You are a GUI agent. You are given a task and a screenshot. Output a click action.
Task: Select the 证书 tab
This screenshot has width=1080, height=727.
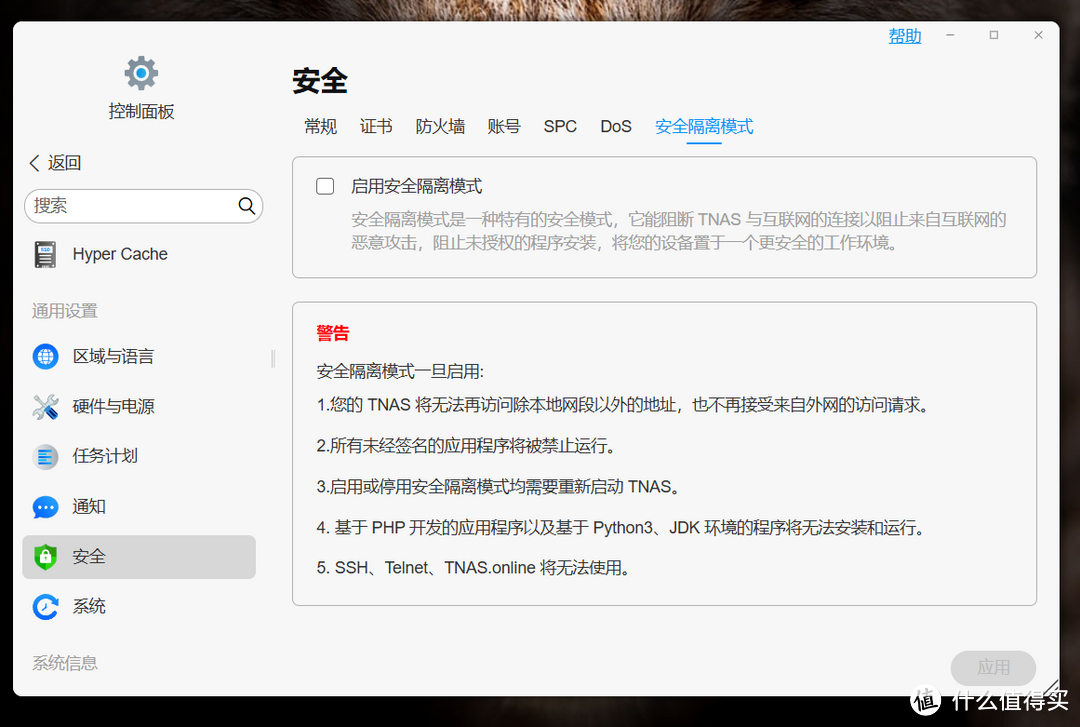(x=376, y=126)
